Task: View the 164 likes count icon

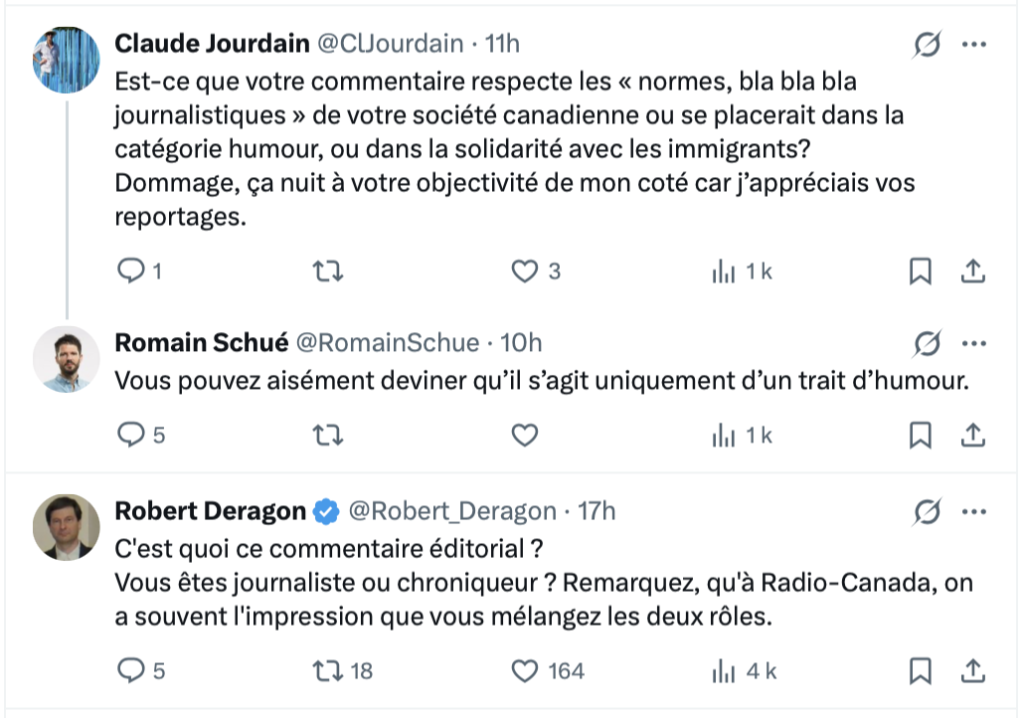Action: [x=524, y=672]
